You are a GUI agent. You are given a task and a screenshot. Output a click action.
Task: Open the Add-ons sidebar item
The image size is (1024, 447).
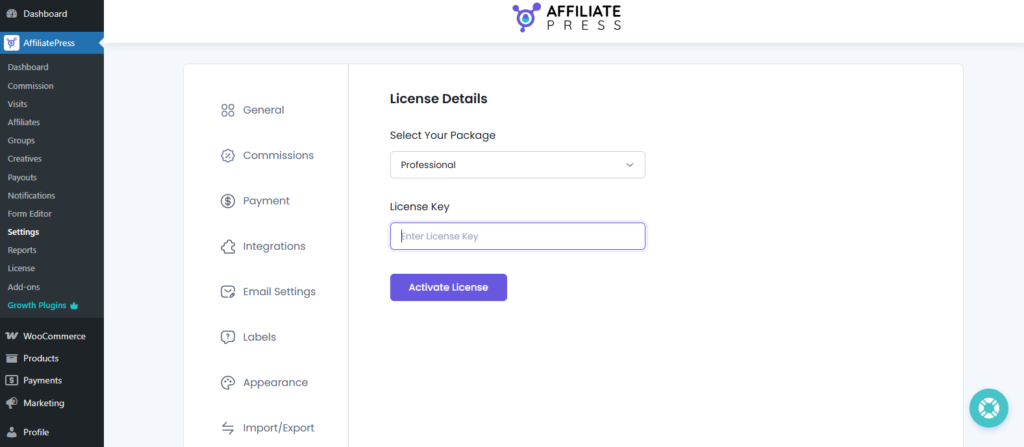click(x=23, y=287)
